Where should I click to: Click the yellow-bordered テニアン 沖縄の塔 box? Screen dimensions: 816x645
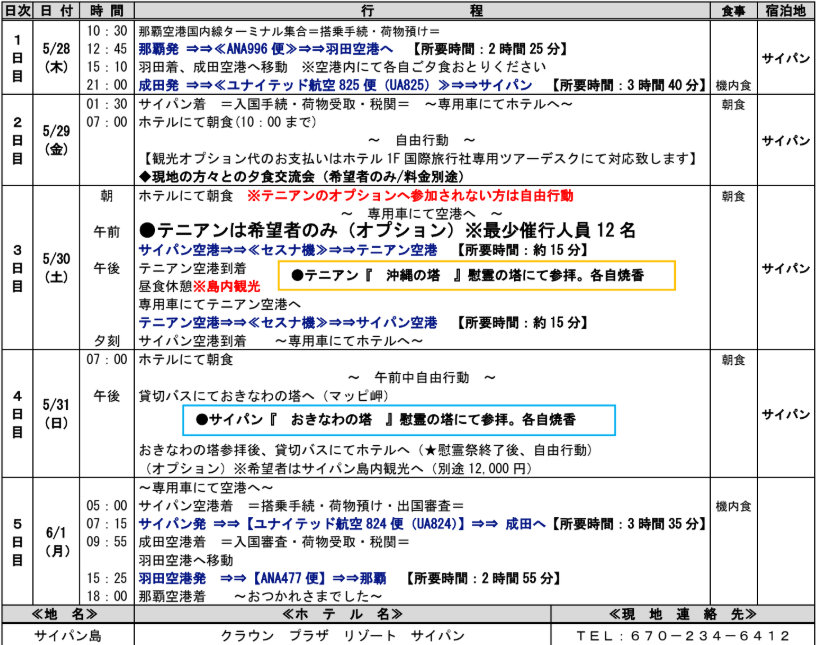(x=476, y=275)
